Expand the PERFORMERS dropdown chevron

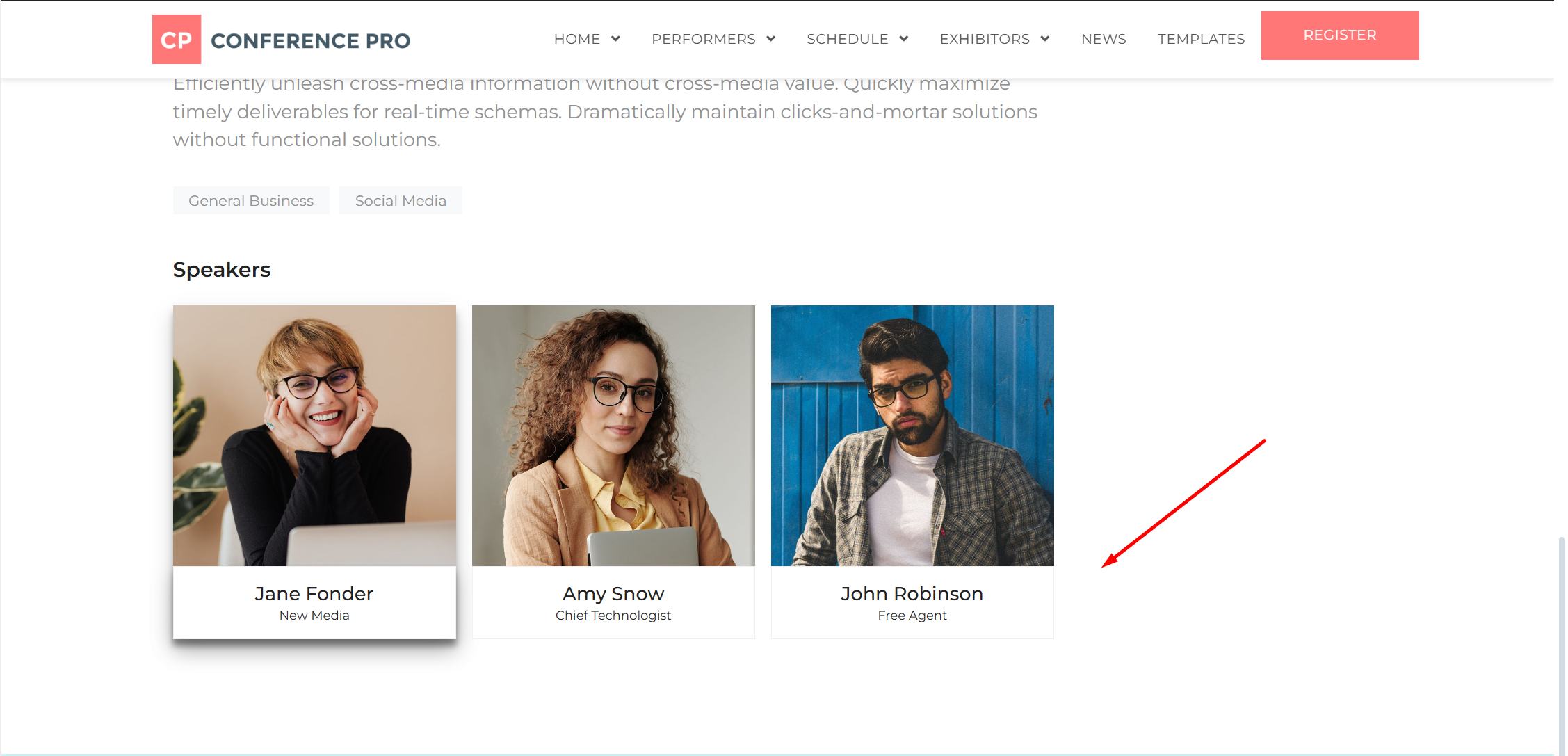770,39
